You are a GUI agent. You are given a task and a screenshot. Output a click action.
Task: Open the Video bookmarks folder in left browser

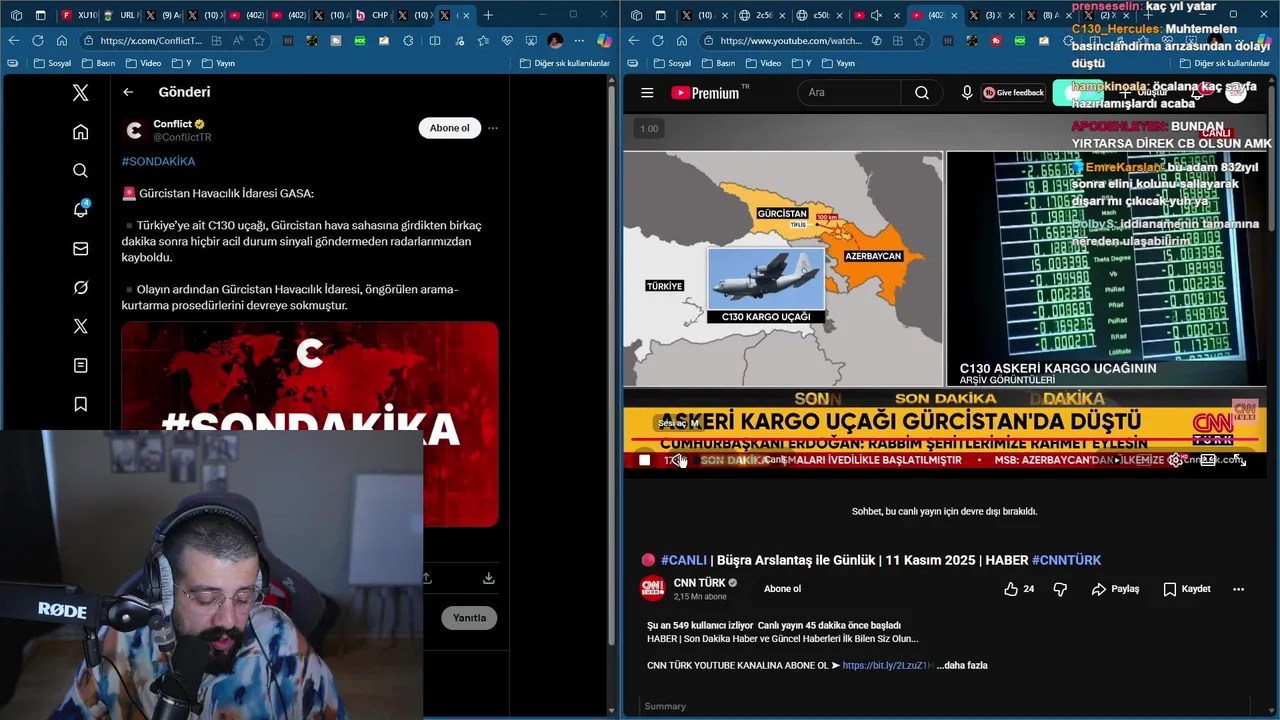click(144, 63)
